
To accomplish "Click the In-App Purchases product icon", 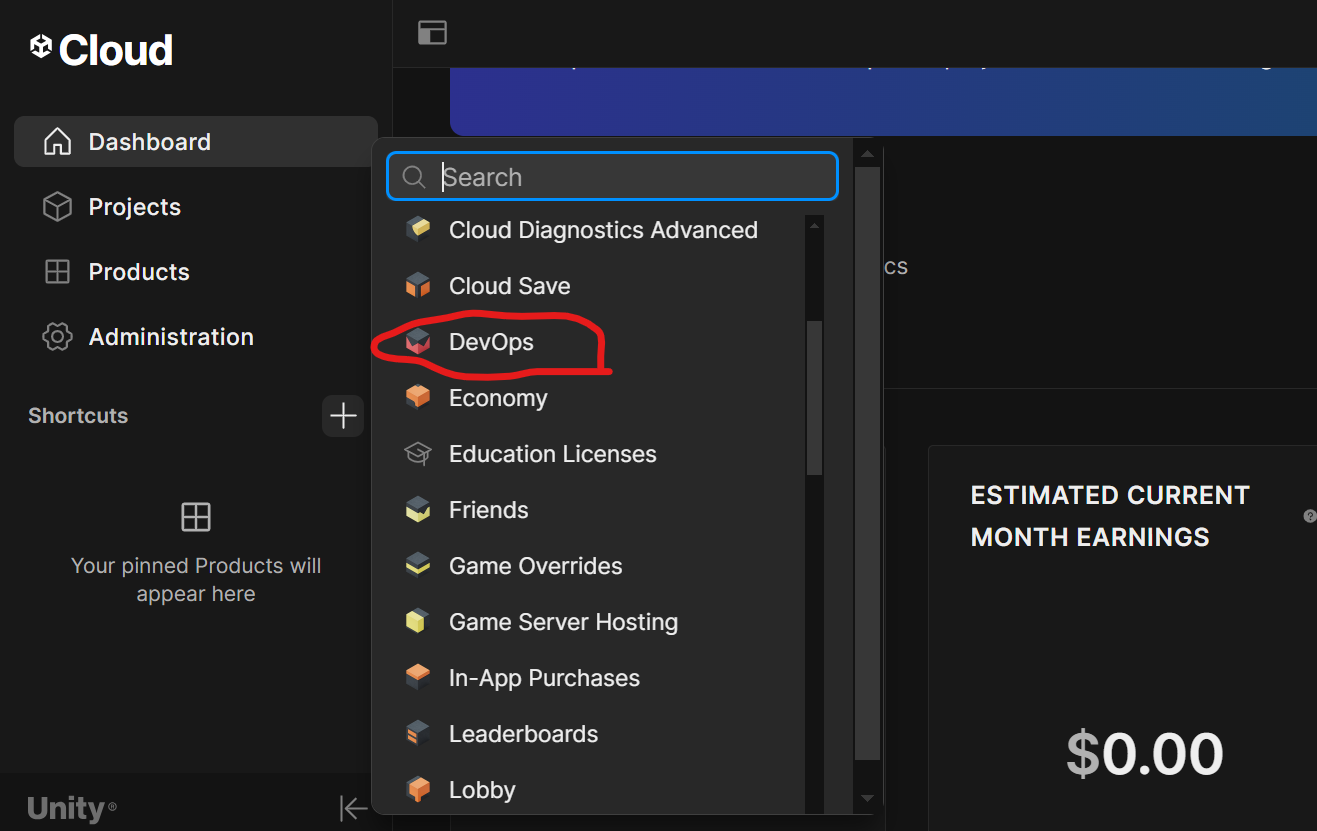I will coord(418,678).
